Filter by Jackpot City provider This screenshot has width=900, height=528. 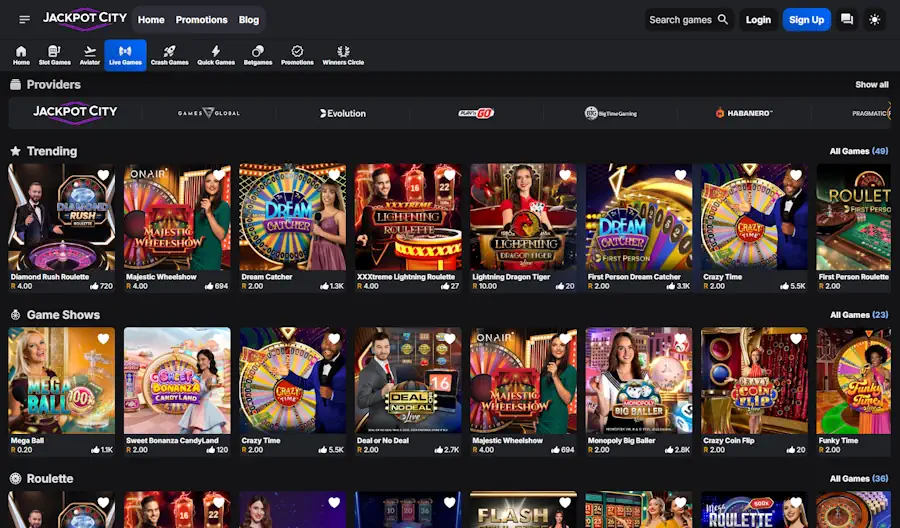(x=75, y=113)
